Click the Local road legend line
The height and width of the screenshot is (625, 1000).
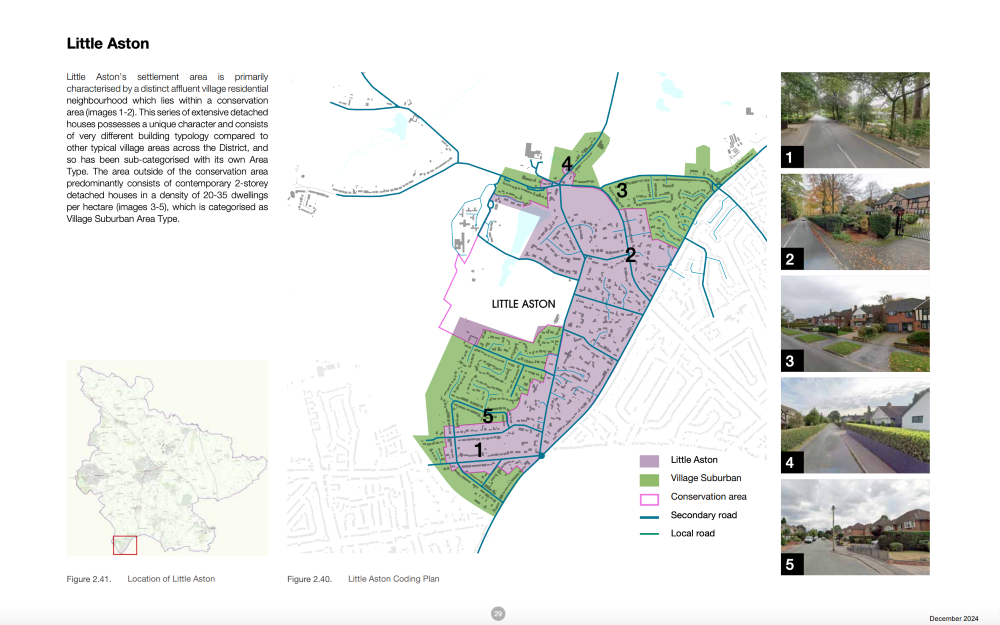(647, 533)
